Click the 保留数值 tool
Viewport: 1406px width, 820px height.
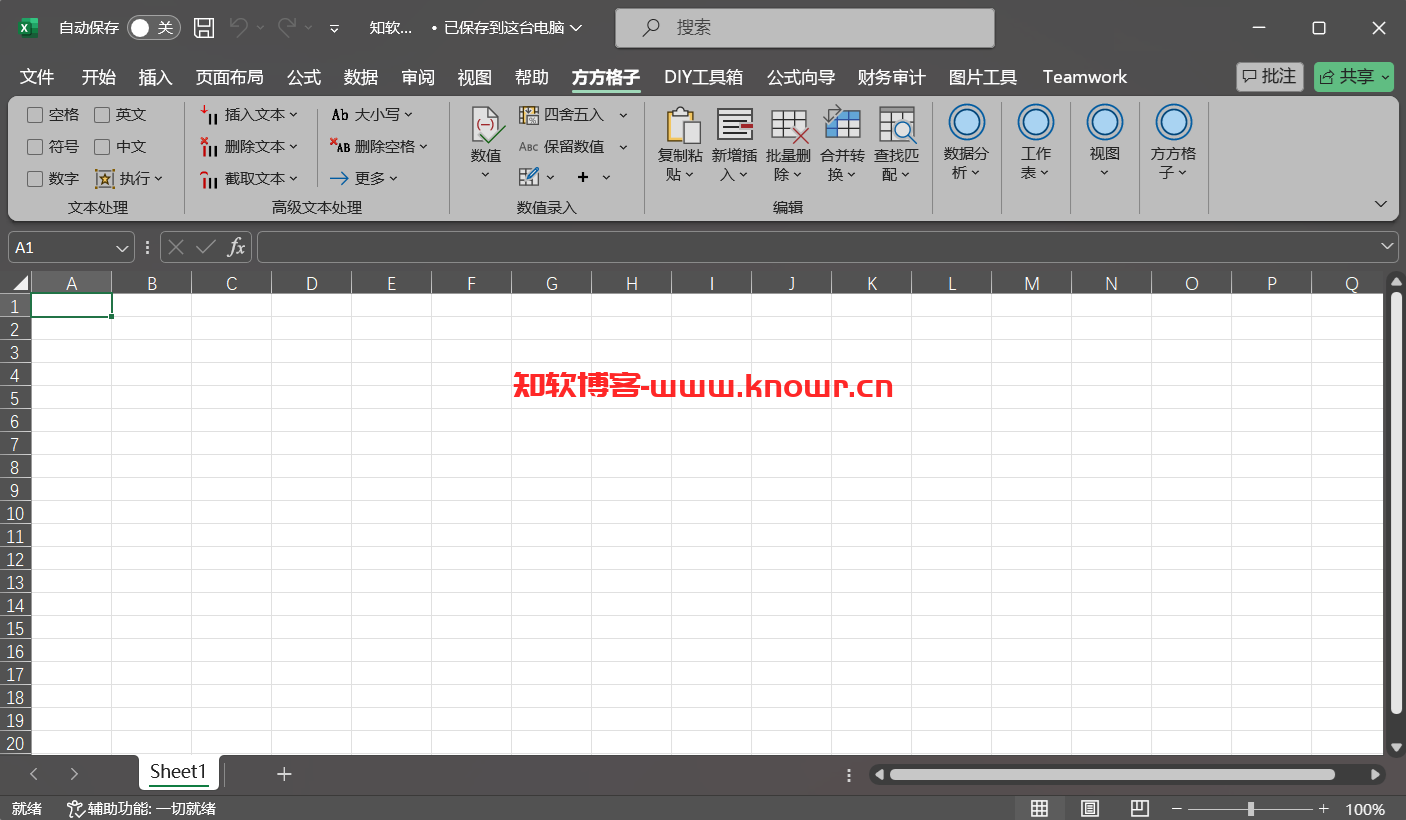click(x=562, y=147)
